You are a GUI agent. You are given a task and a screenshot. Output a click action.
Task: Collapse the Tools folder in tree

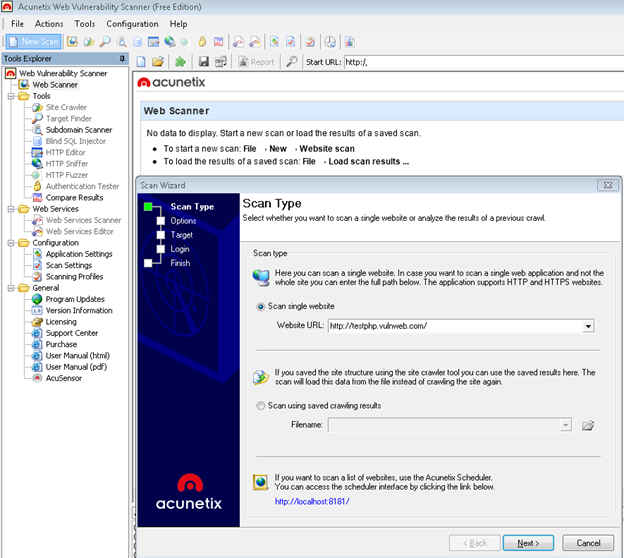pos(10,96)
